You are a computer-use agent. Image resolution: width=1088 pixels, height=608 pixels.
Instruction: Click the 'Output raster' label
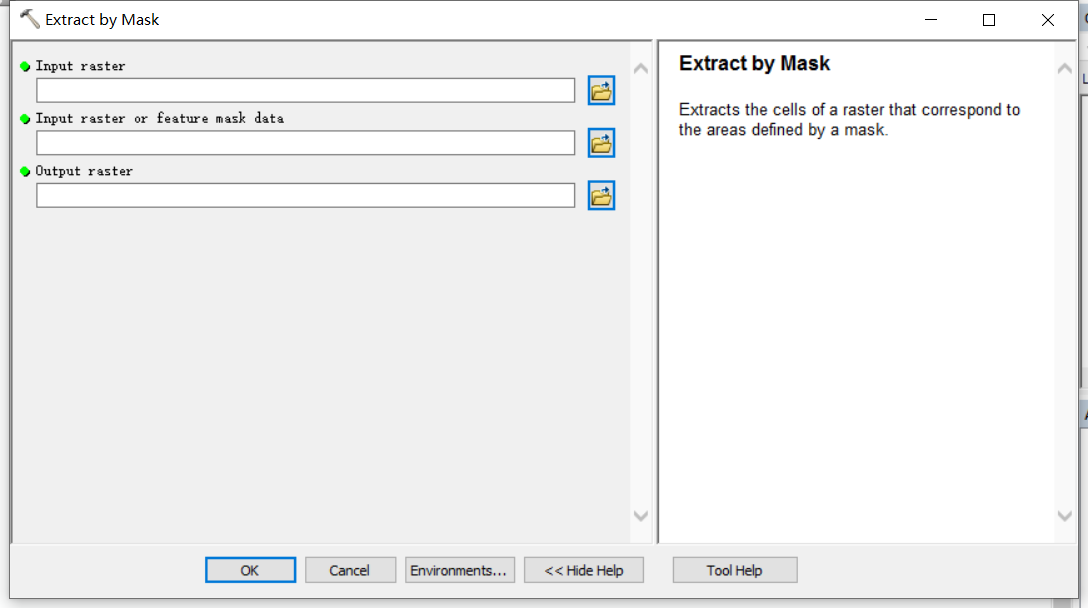point(84,171)
